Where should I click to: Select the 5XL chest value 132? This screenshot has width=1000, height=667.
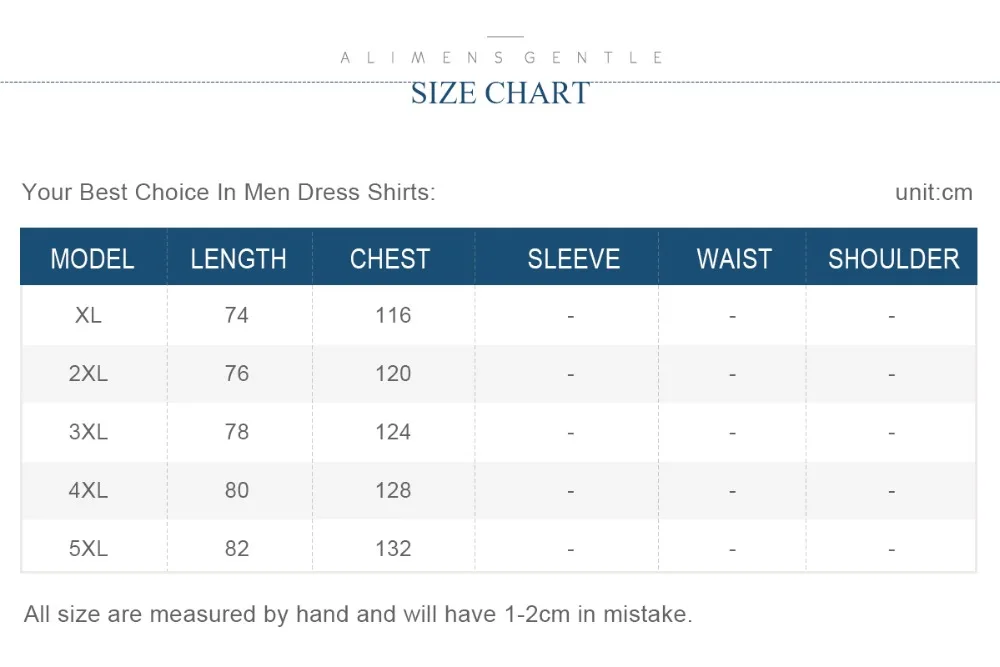tap(393, 549)
